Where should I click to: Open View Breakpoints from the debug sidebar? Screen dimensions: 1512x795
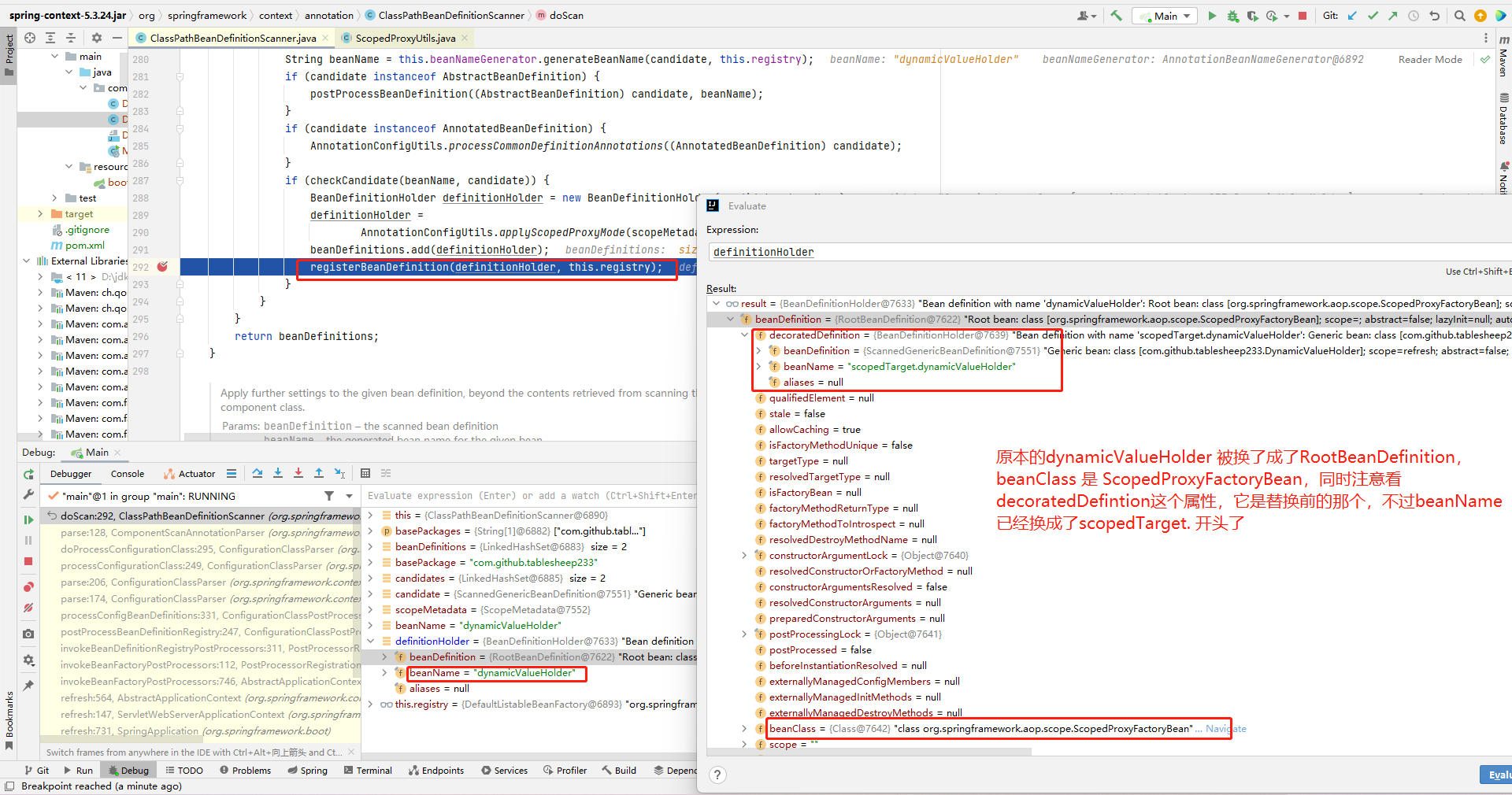click(28, 587)
